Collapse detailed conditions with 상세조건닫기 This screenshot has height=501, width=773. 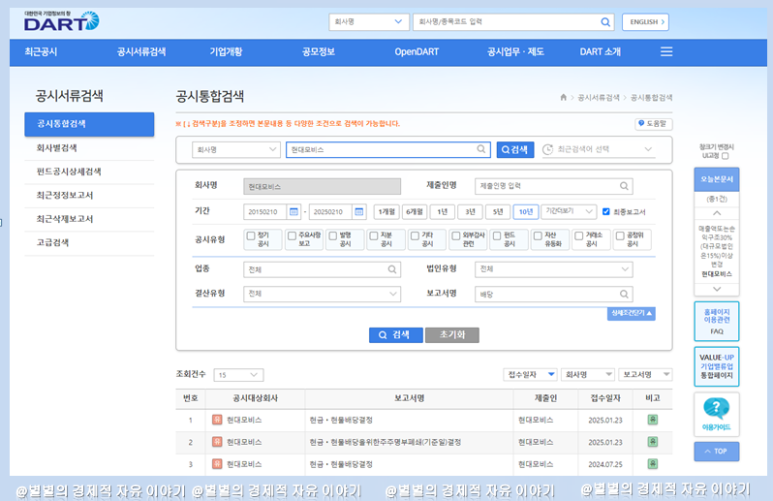631,314
